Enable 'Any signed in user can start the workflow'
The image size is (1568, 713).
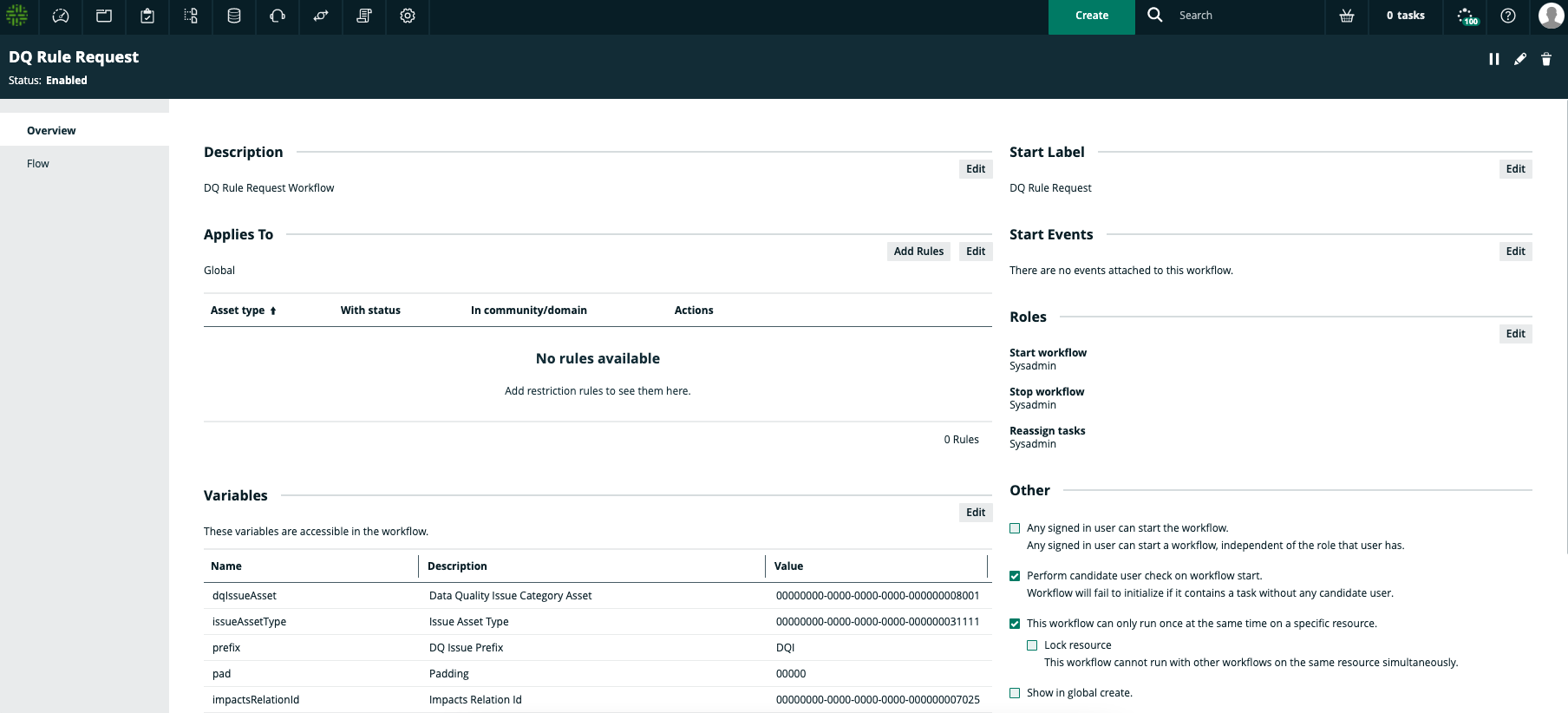(x=1015, y=528)
